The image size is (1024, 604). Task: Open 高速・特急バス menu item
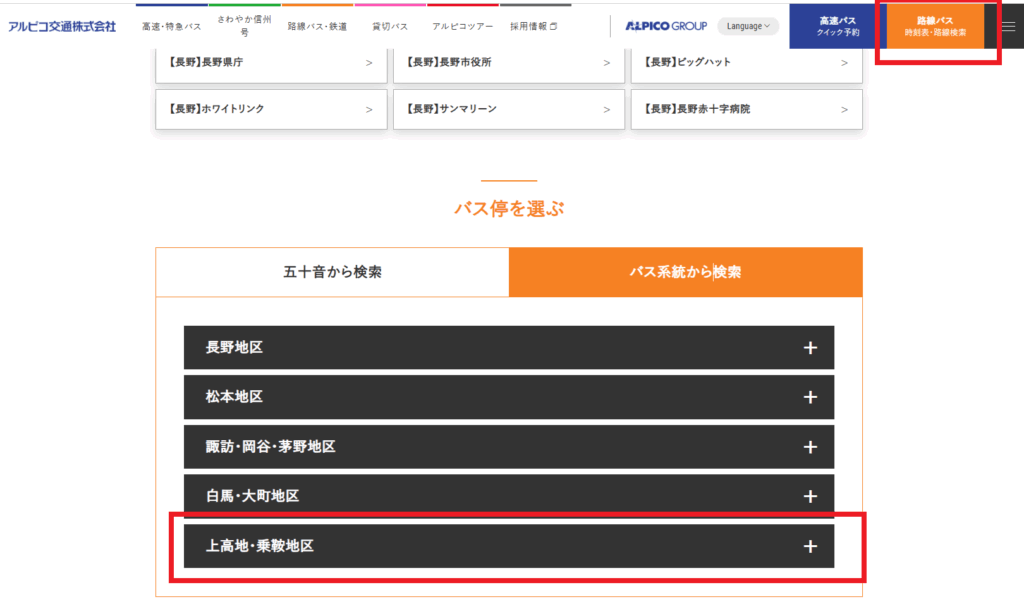171,27
